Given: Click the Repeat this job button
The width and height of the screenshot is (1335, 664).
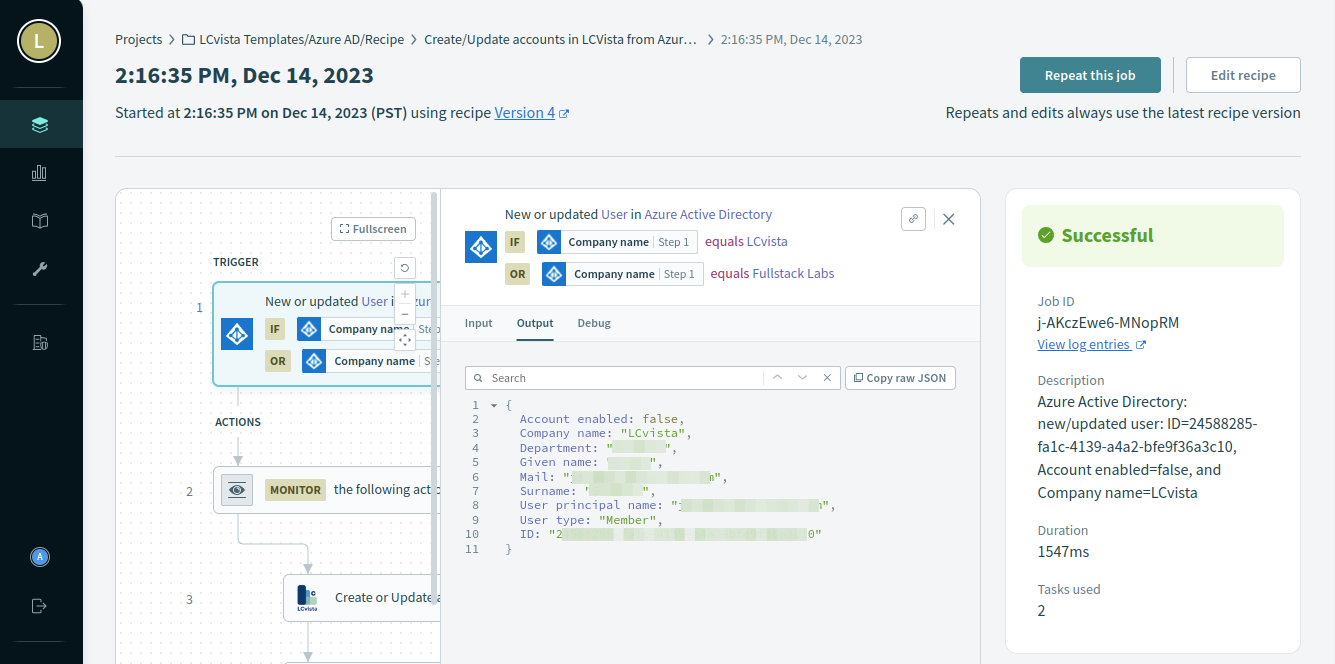Looking at the screenshot, I should 1090,75.
